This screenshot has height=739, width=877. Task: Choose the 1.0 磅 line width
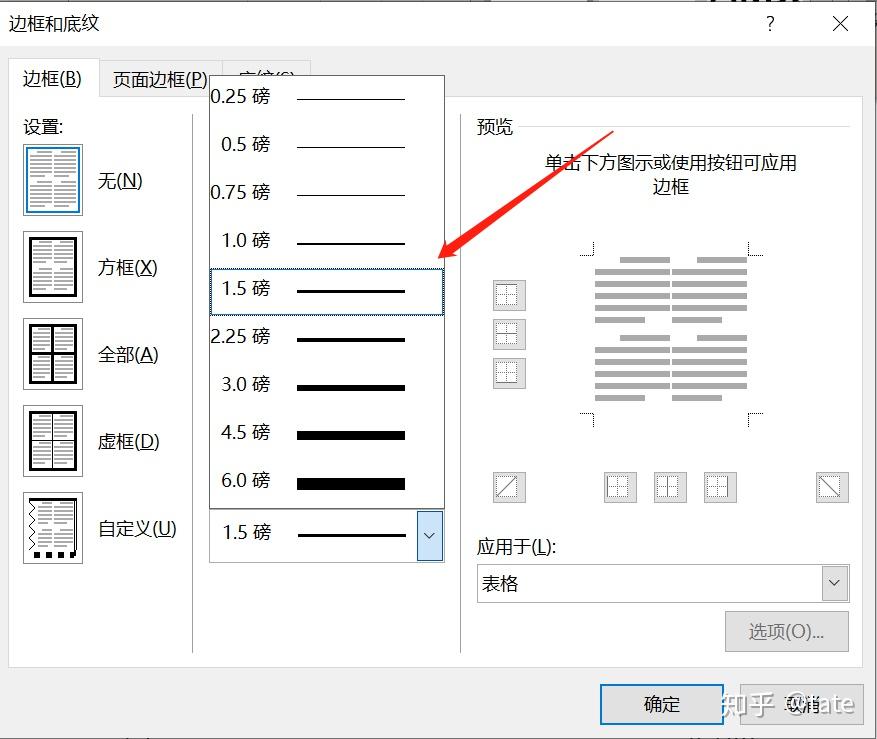[x=327, y=241]
